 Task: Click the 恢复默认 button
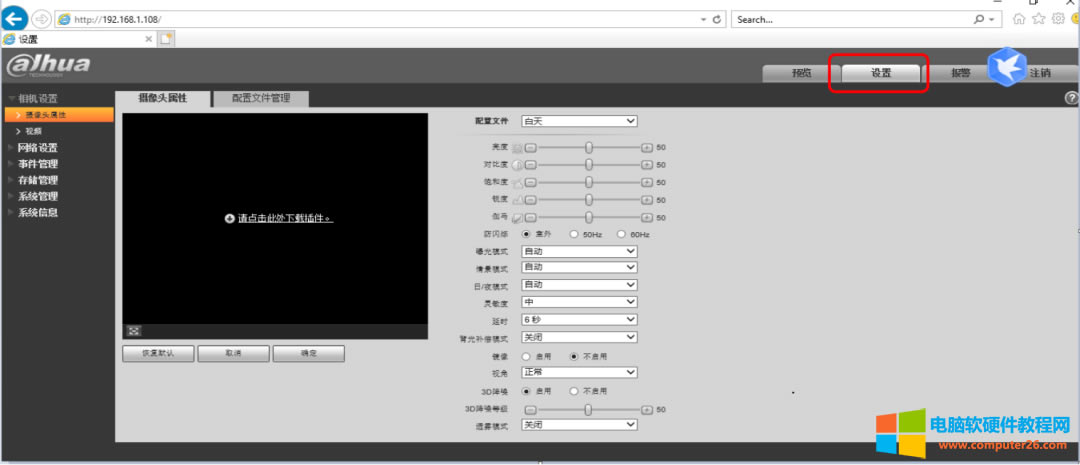point(157,354)
